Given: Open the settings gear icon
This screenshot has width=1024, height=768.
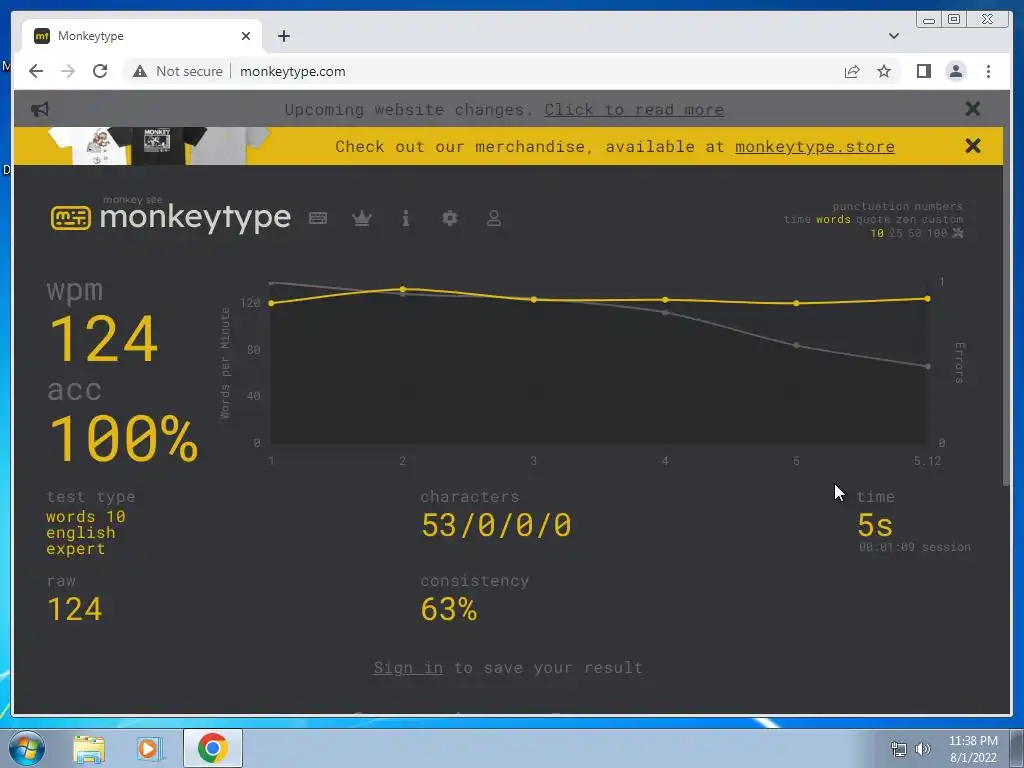Looking at the screenshot, I should (450, 218).
